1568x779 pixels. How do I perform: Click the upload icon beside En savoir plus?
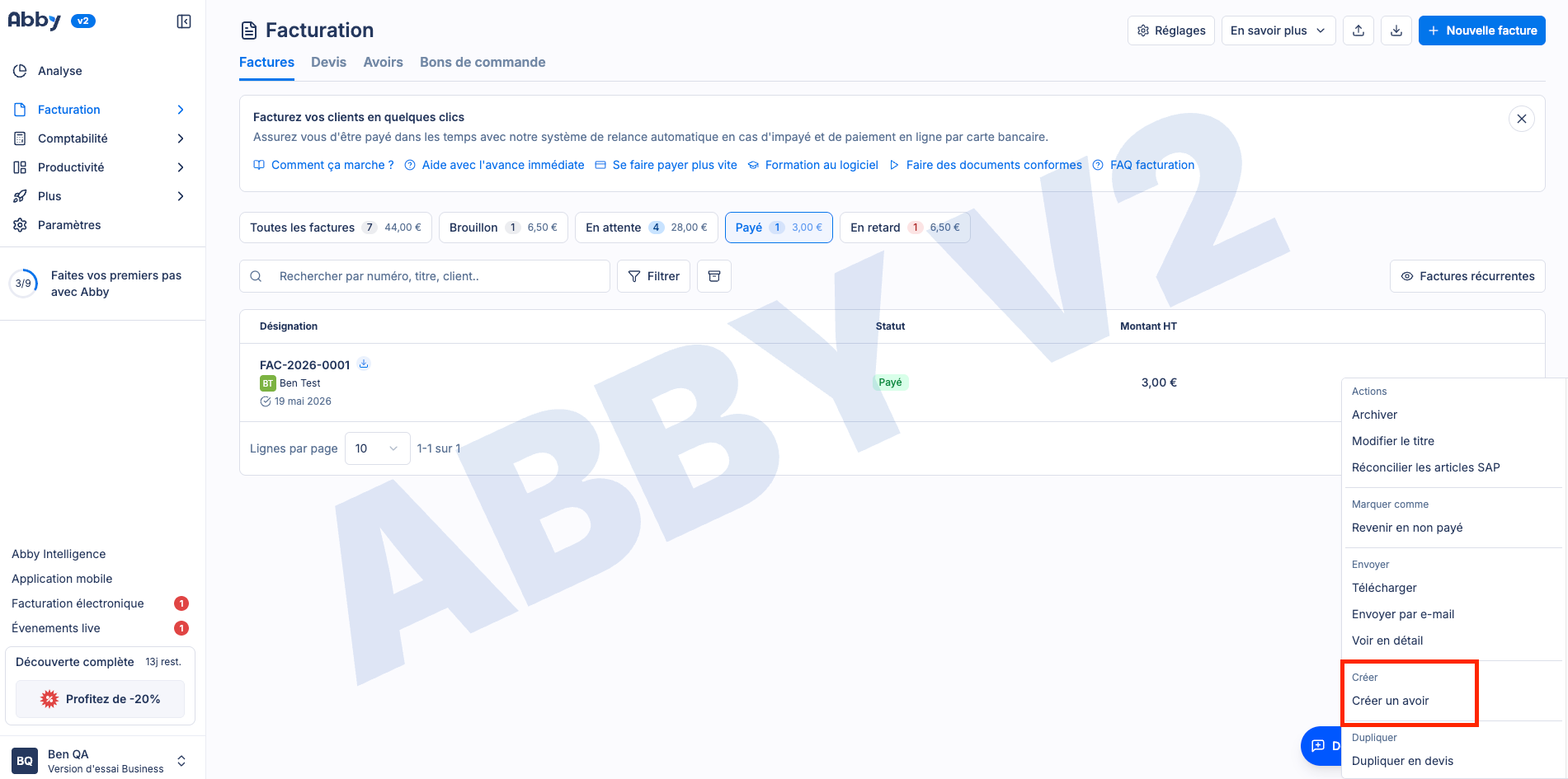(1358, 31)
